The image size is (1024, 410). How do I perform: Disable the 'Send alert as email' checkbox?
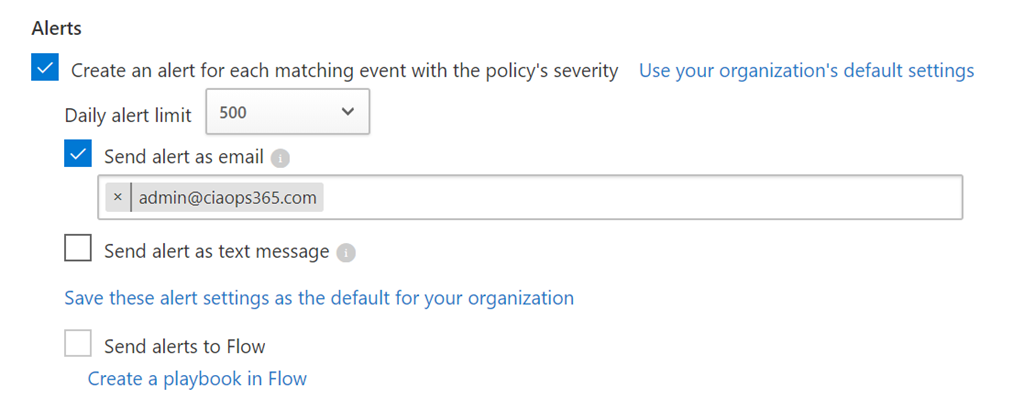78,155
